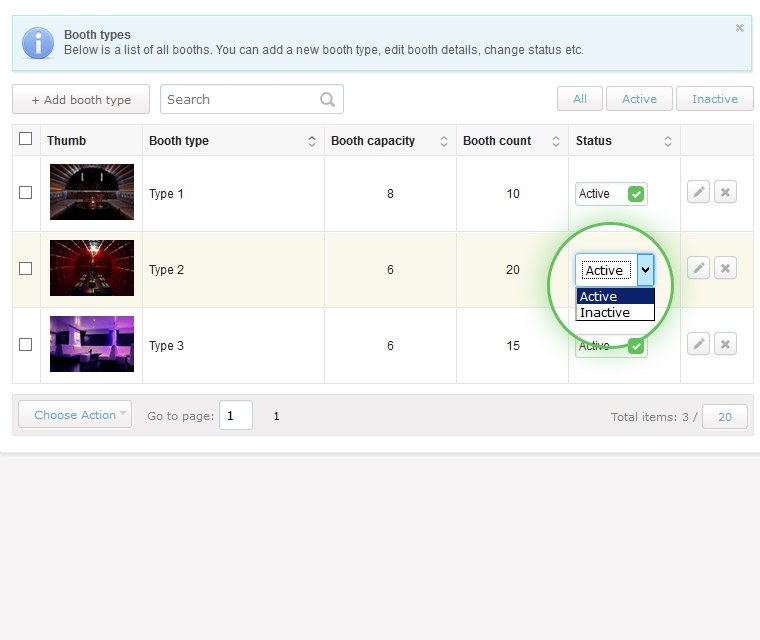This screenshot has width=760, height=640.
Task: Click Type 2 booth count value 20
Action: click(x=513, y=270)
